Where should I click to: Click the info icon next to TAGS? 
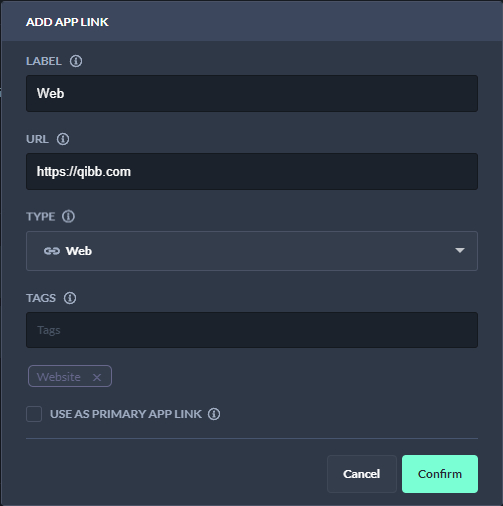pos(70,298)
